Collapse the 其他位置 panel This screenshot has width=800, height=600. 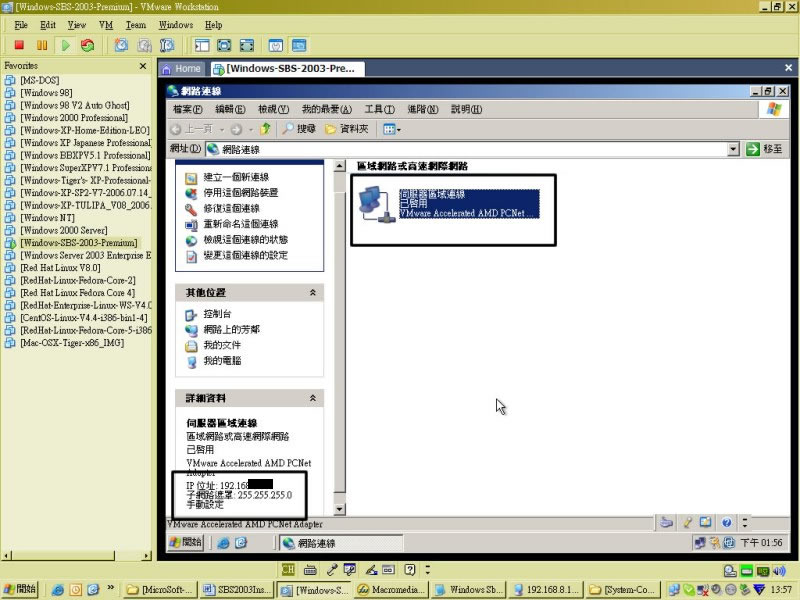point(313,292)
